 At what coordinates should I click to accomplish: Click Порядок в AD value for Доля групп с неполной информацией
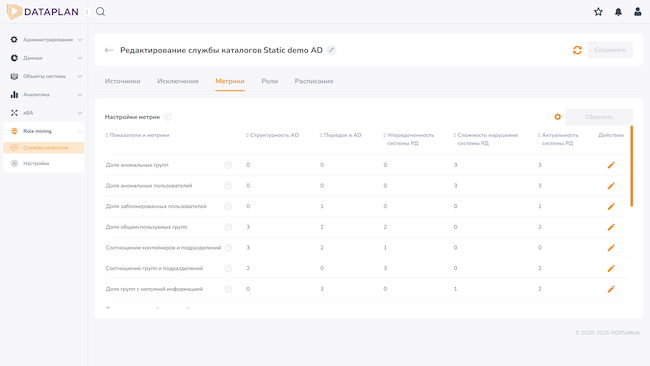322,289
